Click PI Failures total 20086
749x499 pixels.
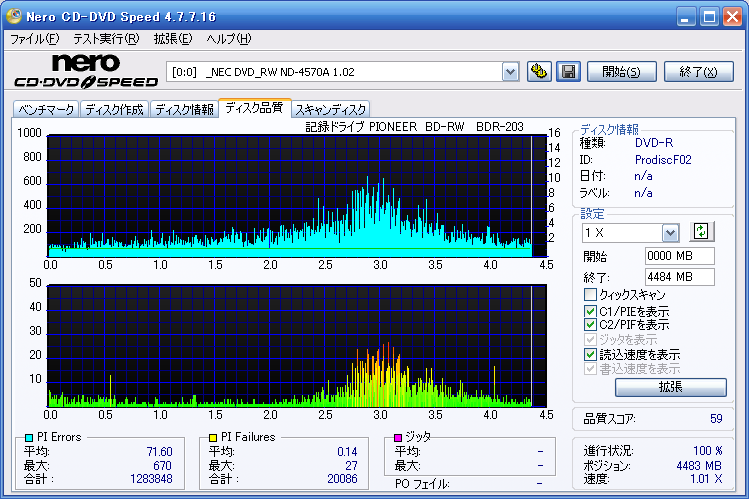342,478
